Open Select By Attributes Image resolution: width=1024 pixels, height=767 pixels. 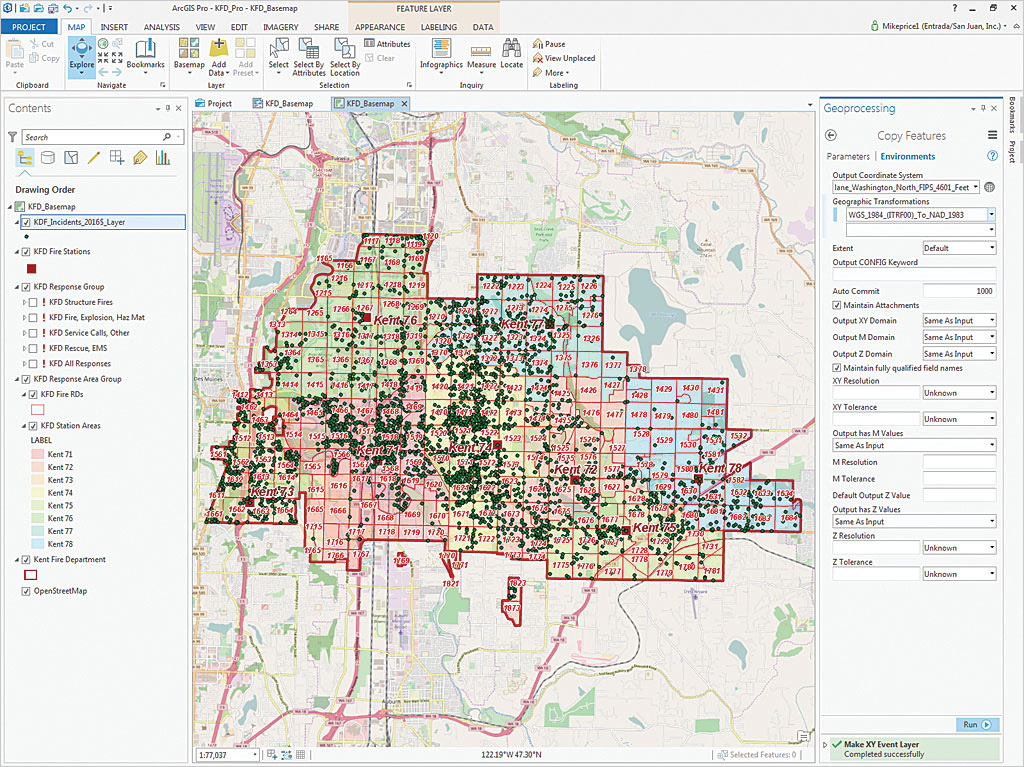click(308, 56)
